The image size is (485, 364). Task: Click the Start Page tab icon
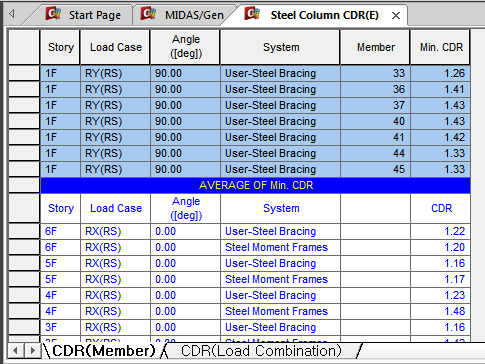54,14
